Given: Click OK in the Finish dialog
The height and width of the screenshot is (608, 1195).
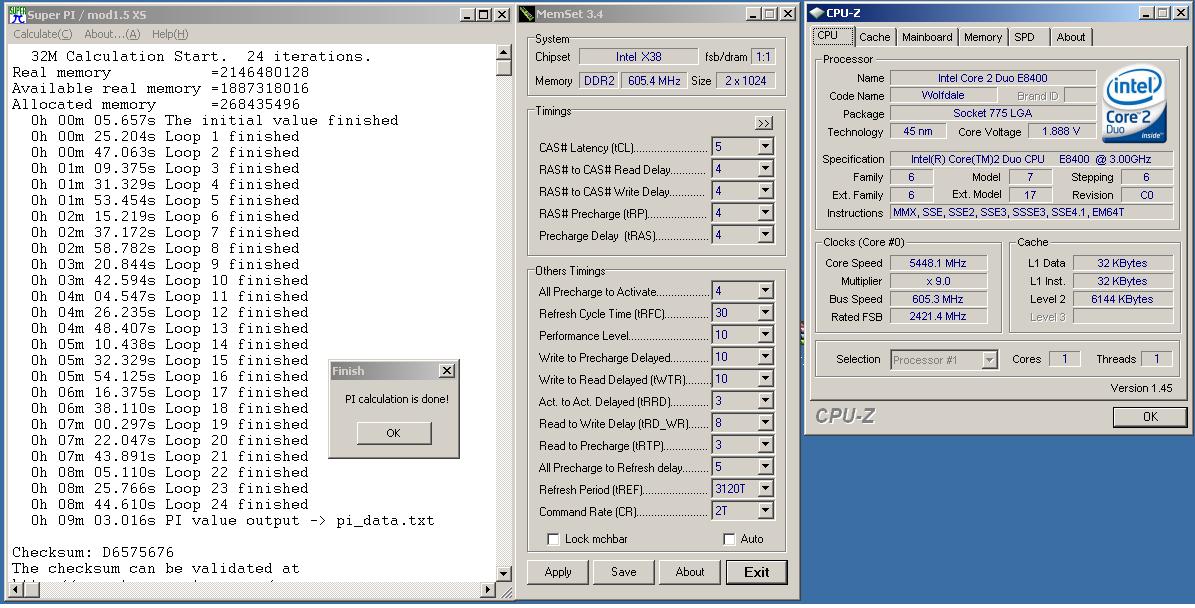Looking at the screenshot, I should pos(393,433).
